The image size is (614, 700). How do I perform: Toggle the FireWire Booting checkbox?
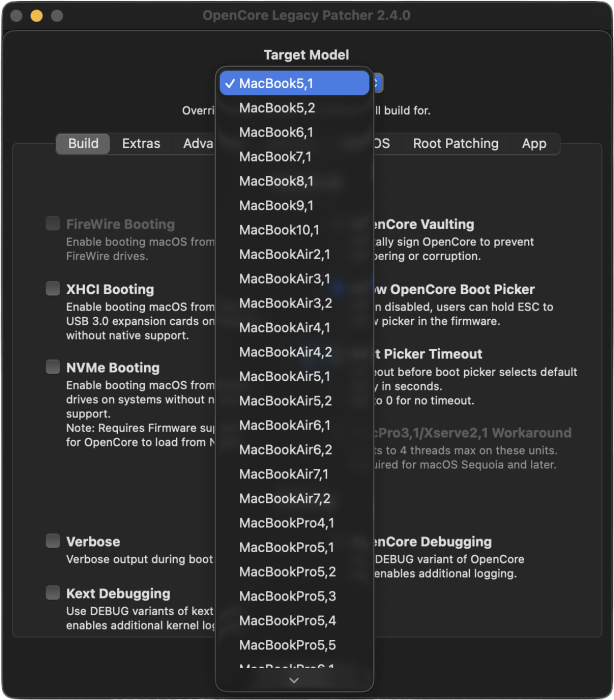53,223
